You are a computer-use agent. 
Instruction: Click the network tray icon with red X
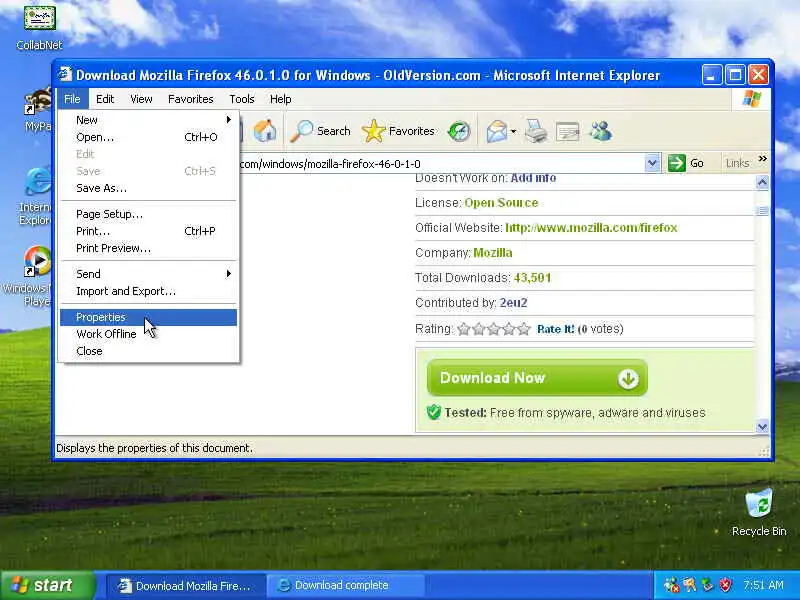click(x=671, y=585)
